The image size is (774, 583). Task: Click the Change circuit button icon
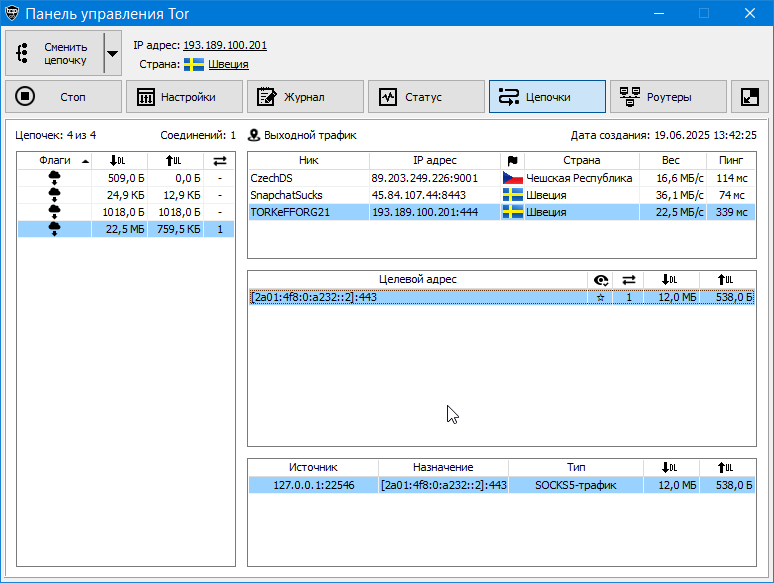22,53
